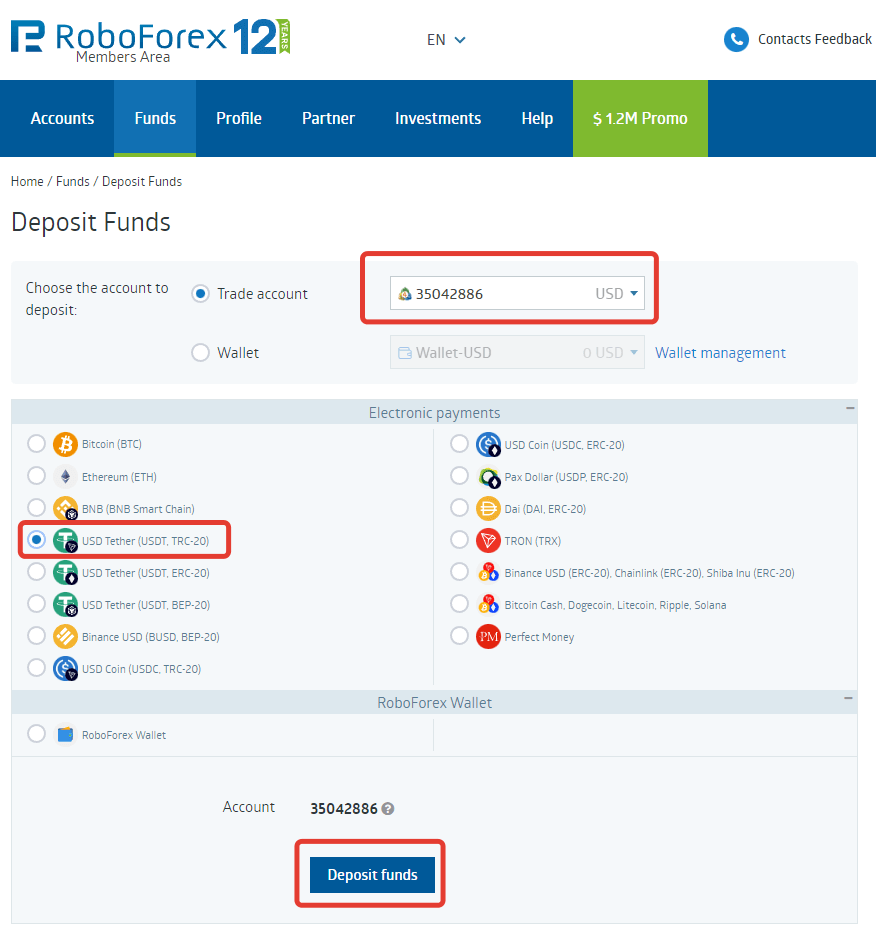The width and height of the screenshot is (876, 931).
Task: Click the BNB Smart Chain icon
Action: coord(65,508)
